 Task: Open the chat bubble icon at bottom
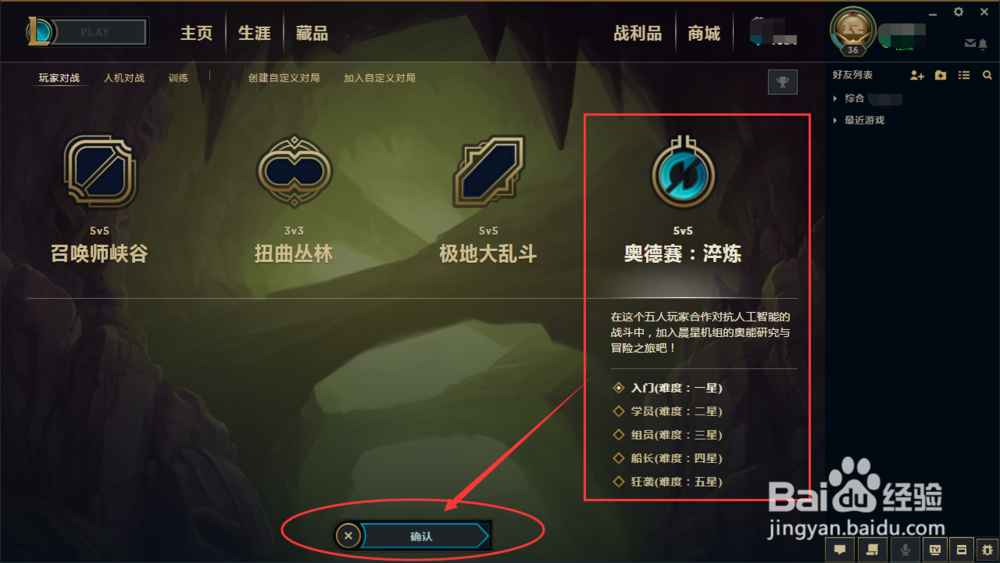[841, 550]
